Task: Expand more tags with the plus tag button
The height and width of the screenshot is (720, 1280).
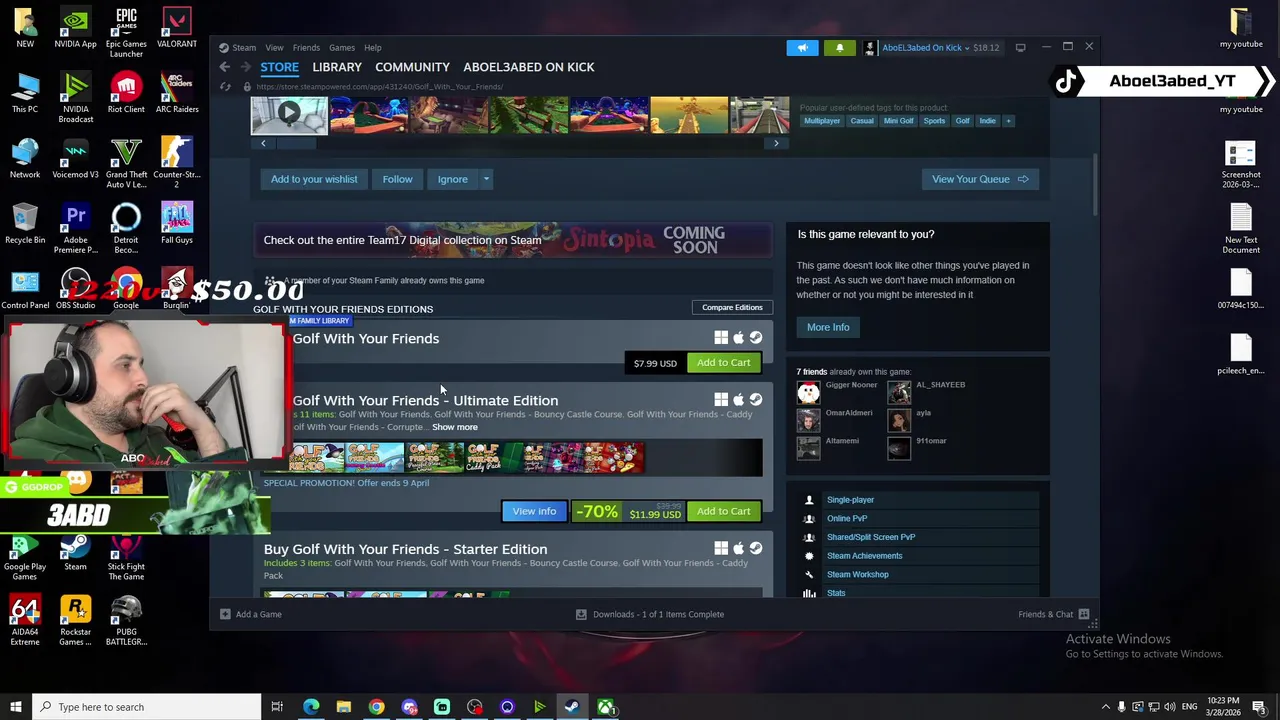Action: pyautogui.click(x=1008, y=121)
